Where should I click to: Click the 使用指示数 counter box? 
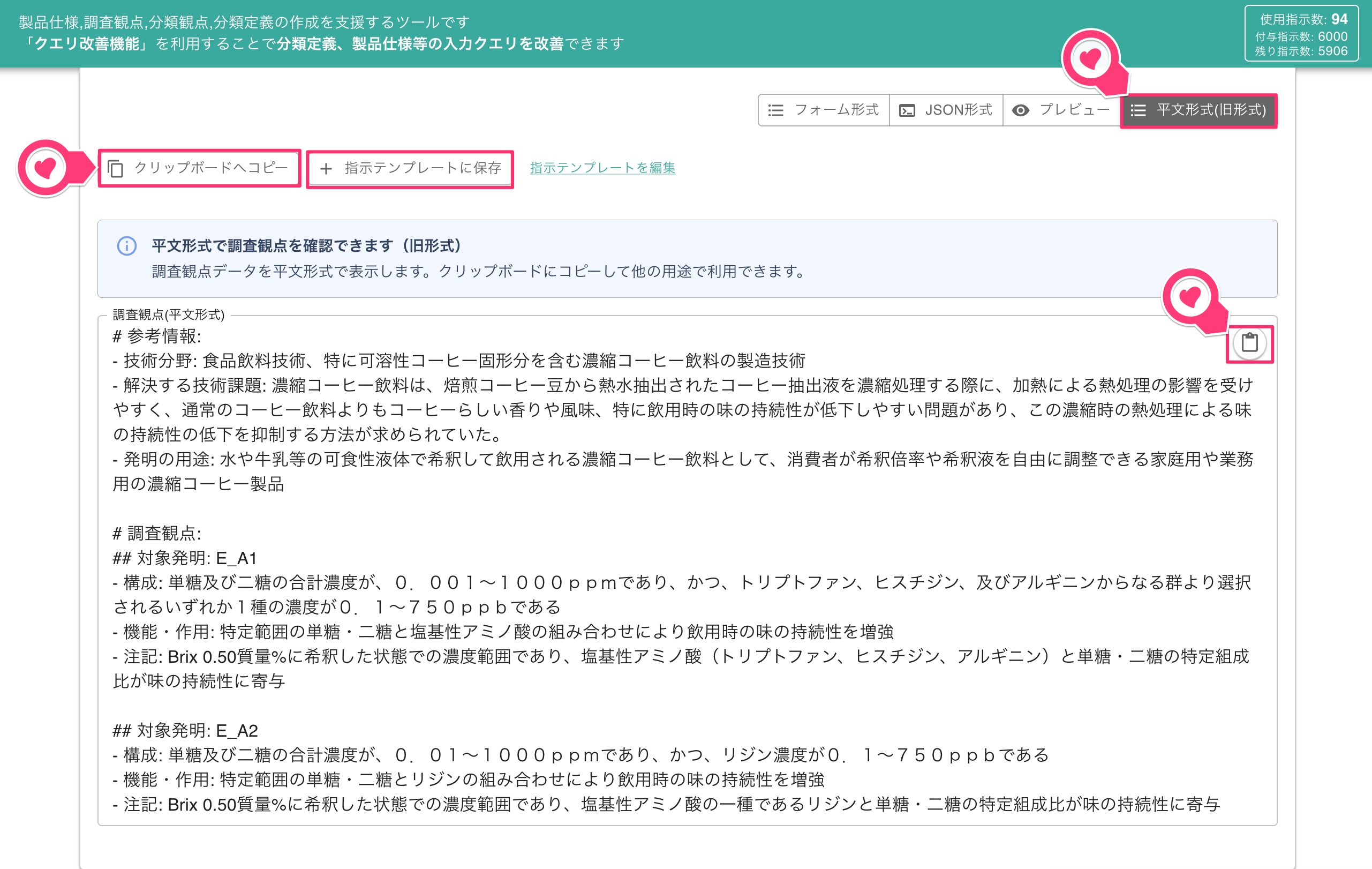pyautogui.click(x=1301, y=34)
